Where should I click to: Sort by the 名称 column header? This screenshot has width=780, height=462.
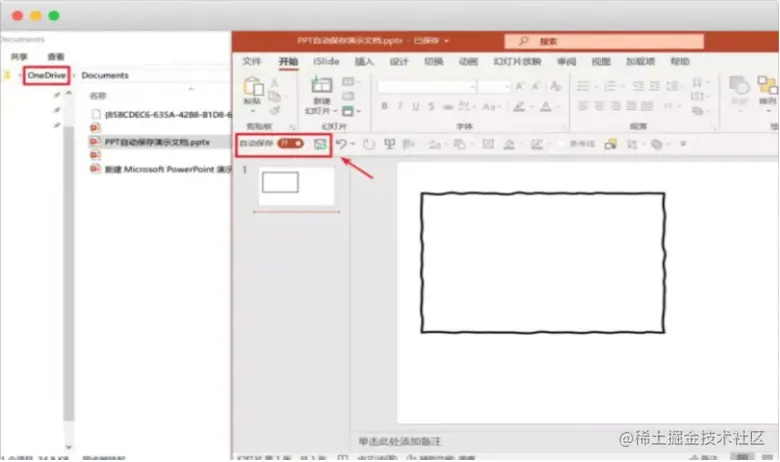point(98,95)
